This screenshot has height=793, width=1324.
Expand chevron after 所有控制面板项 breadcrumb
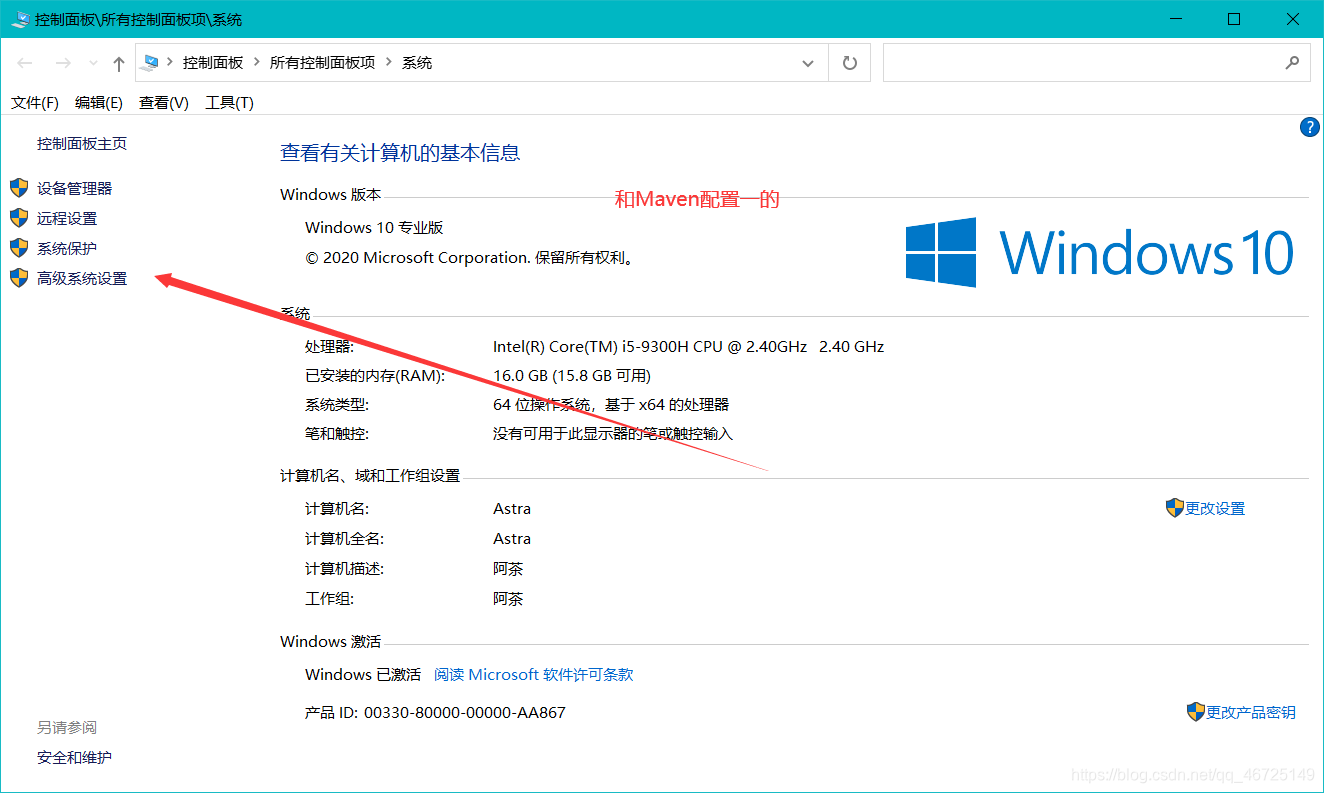[x=389, y=62]
